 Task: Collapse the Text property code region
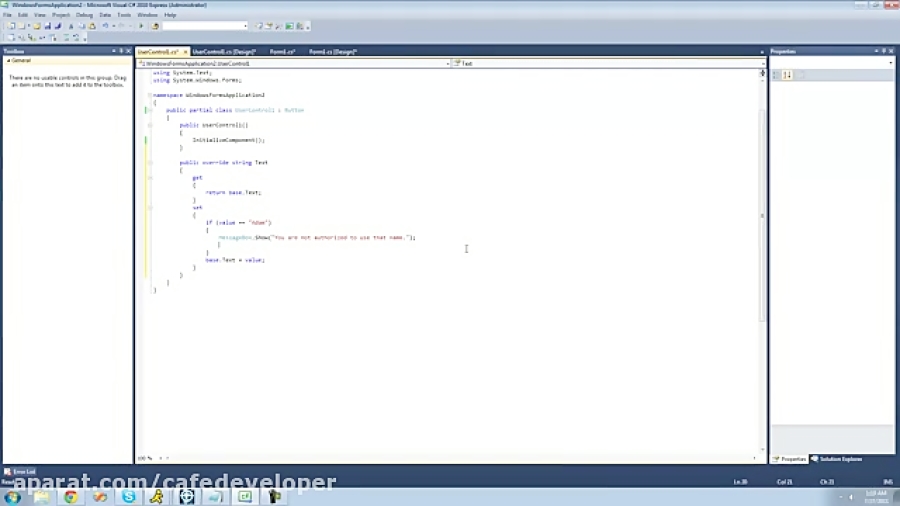tap(150, 163)
